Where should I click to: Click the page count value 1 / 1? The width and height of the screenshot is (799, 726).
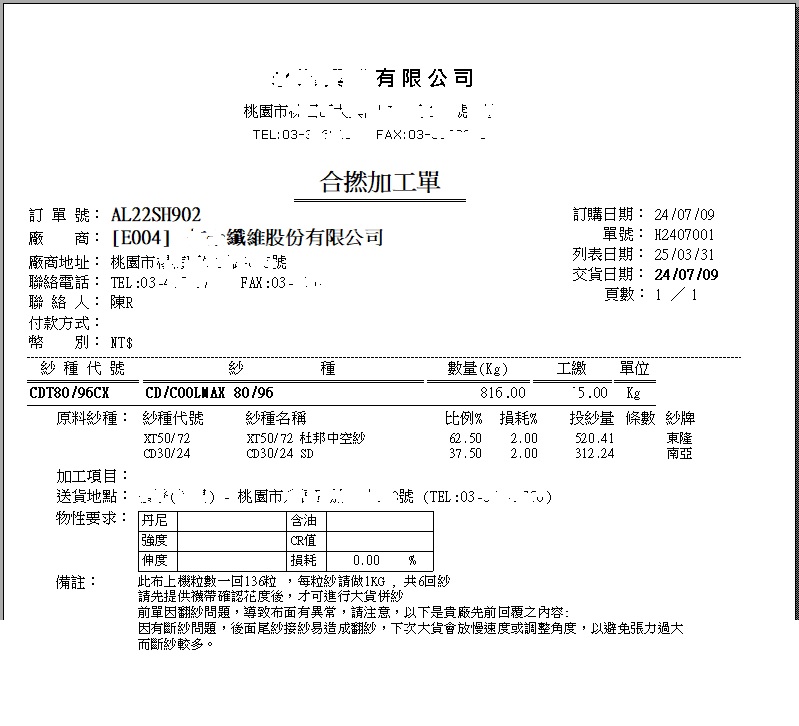(677, 294)
